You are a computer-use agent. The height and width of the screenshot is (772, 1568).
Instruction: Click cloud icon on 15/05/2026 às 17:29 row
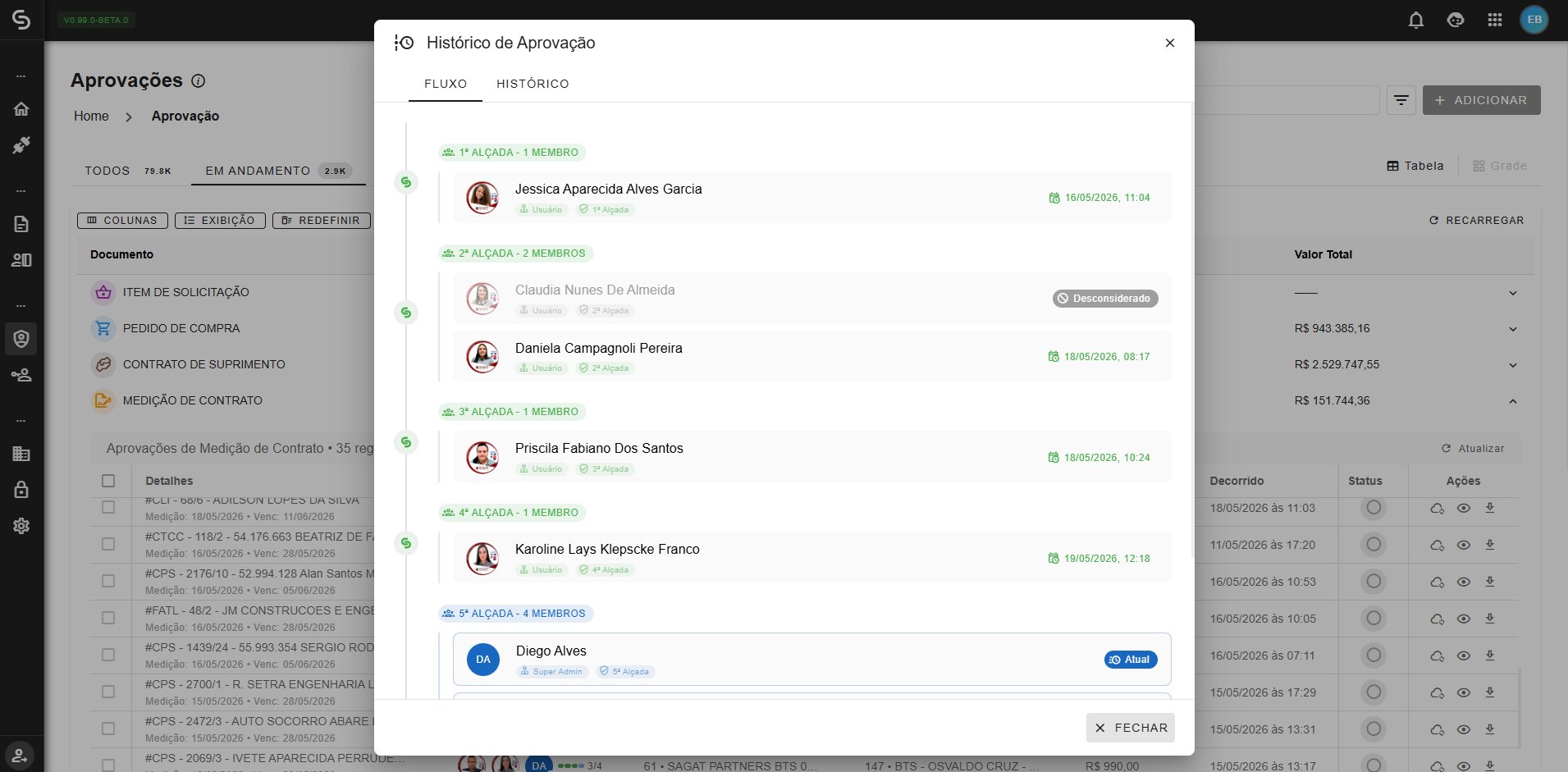(1437, 692)
